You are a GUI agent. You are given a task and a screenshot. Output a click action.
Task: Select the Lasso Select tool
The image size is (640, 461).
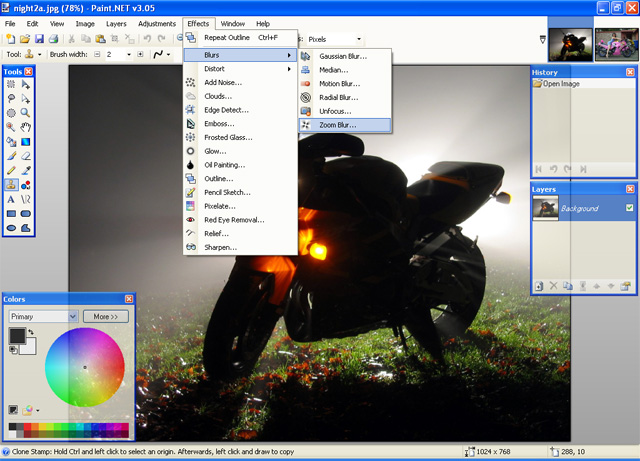11,98
